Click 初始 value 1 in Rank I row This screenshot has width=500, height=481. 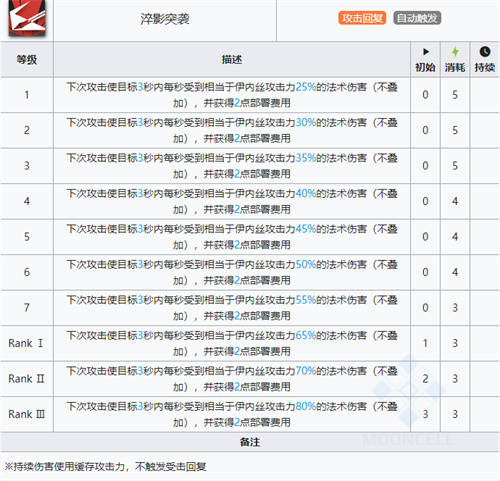click(x=425, y=343)
